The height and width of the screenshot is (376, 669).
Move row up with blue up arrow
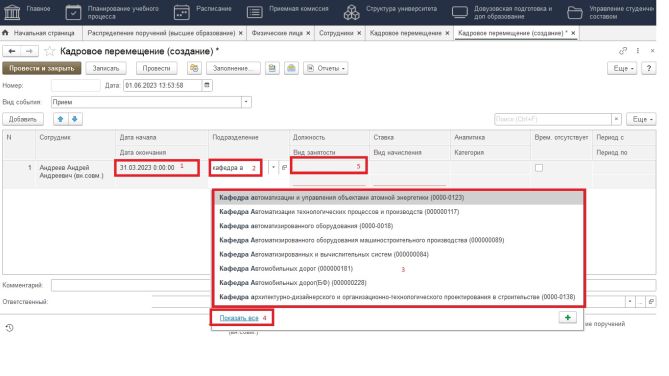coord(60,119)
